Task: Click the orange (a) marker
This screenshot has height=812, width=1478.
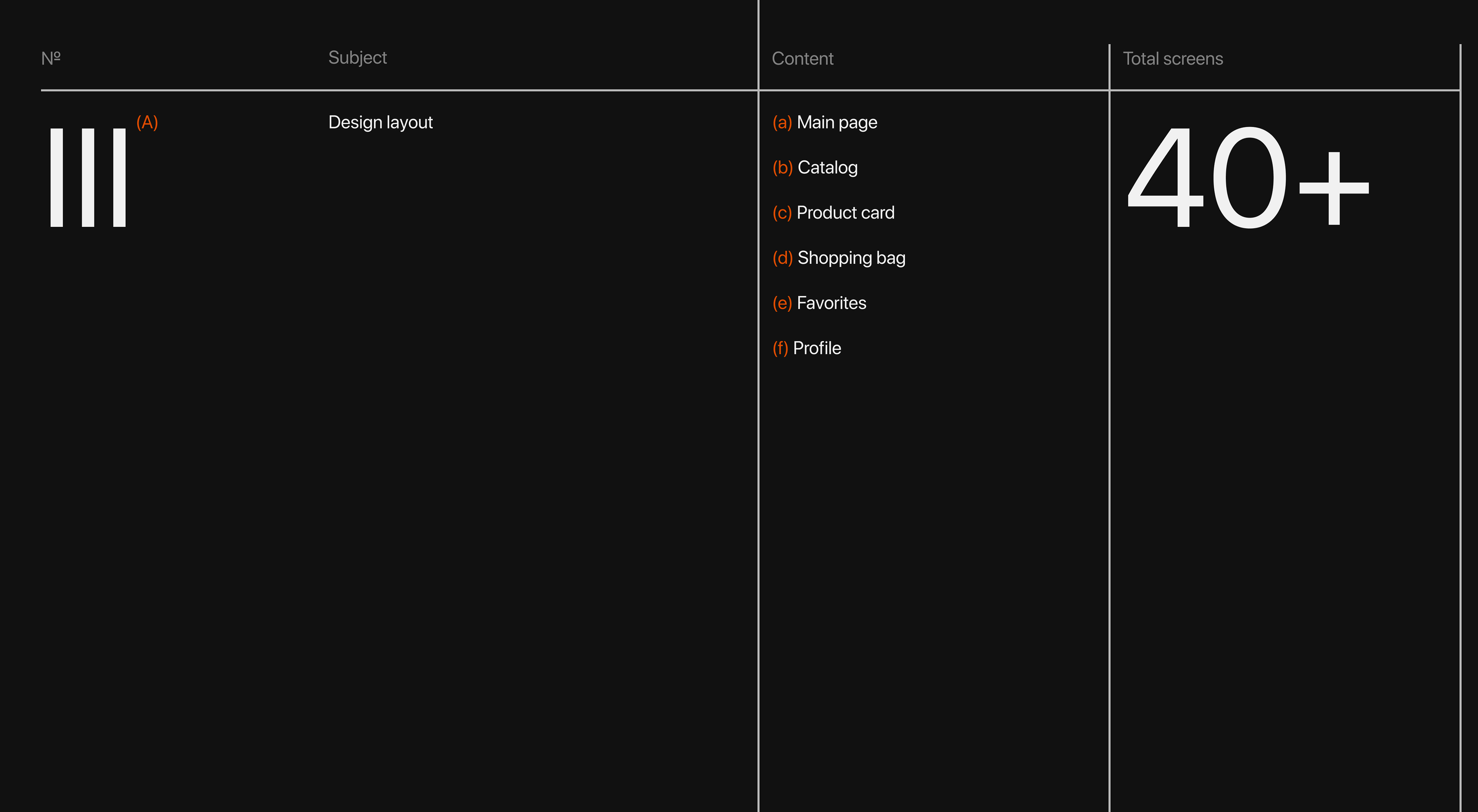Action: click(782, 122)
